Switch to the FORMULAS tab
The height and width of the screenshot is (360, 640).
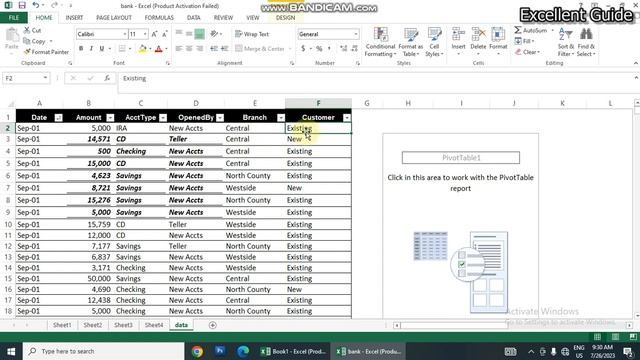[159, 18]
